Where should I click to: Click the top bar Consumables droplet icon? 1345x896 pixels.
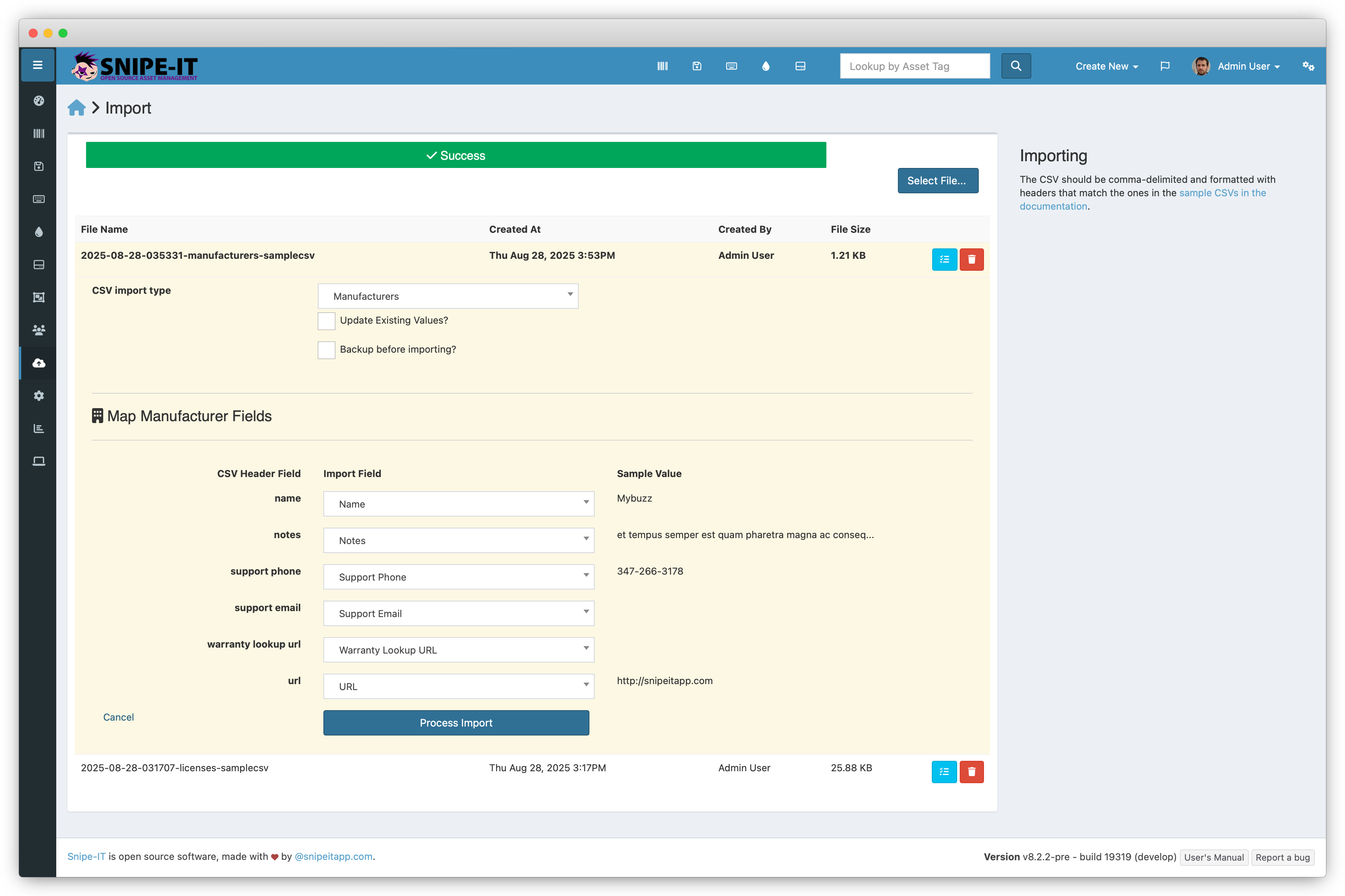766,66
